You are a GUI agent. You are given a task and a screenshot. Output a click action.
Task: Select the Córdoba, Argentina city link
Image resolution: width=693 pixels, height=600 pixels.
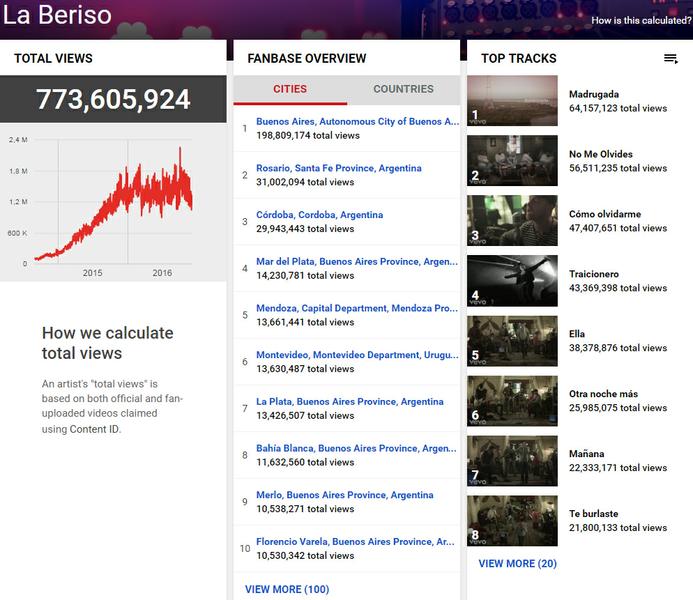319,215
